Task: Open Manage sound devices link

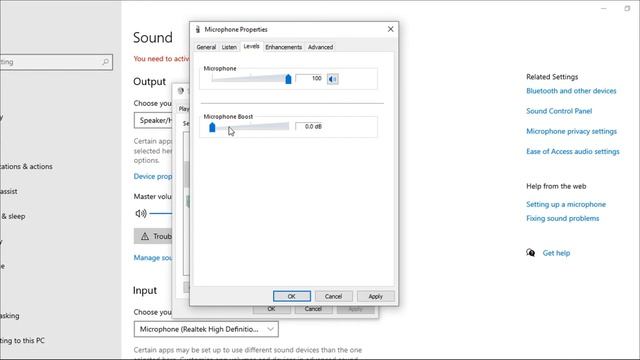Action: pos(153,258)
